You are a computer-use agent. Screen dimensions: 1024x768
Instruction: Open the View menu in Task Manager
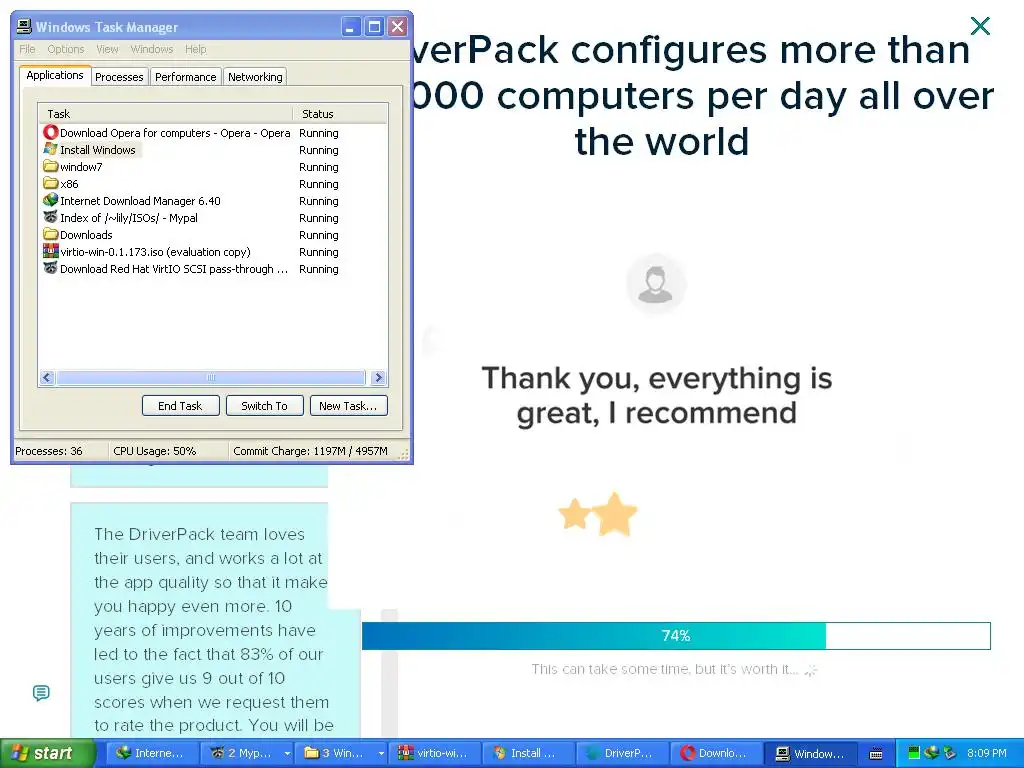(107, 49)
